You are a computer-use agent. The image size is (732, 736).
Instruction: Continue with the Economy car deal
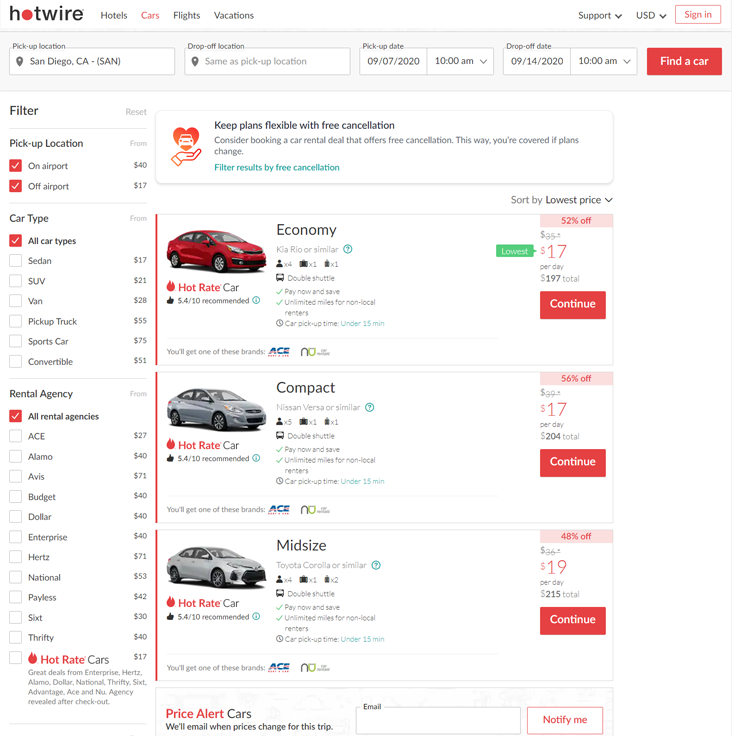point(573,305)
